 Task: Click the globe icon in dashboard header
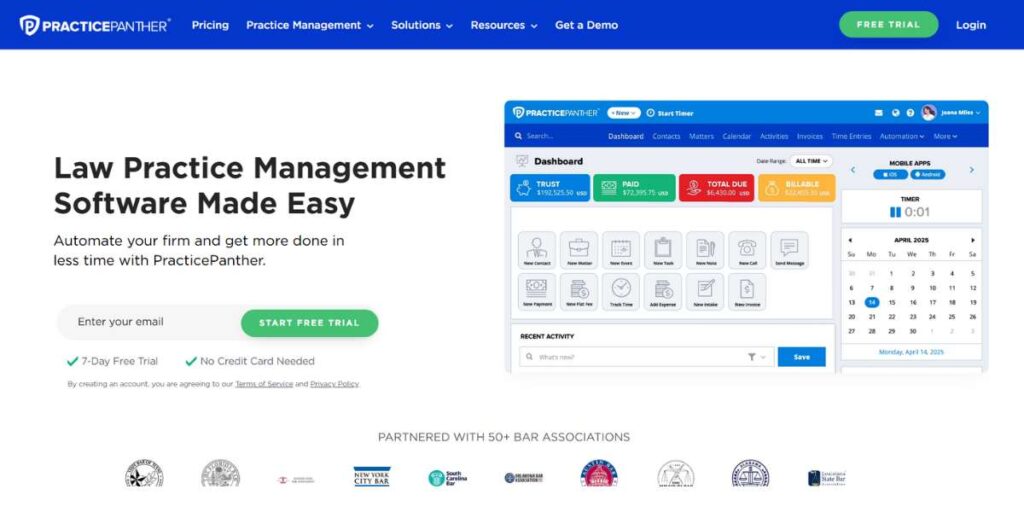[x=895, y=113]
